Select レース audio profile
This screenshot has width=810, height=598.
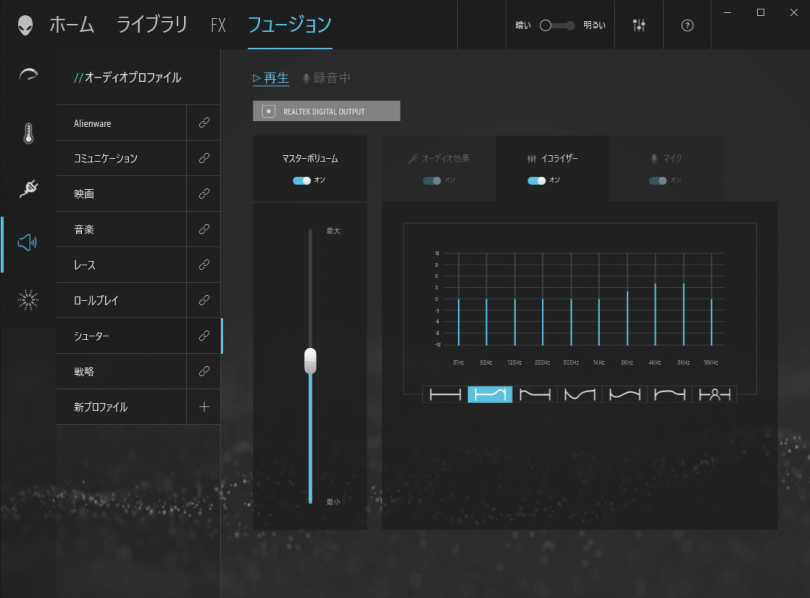121,265
